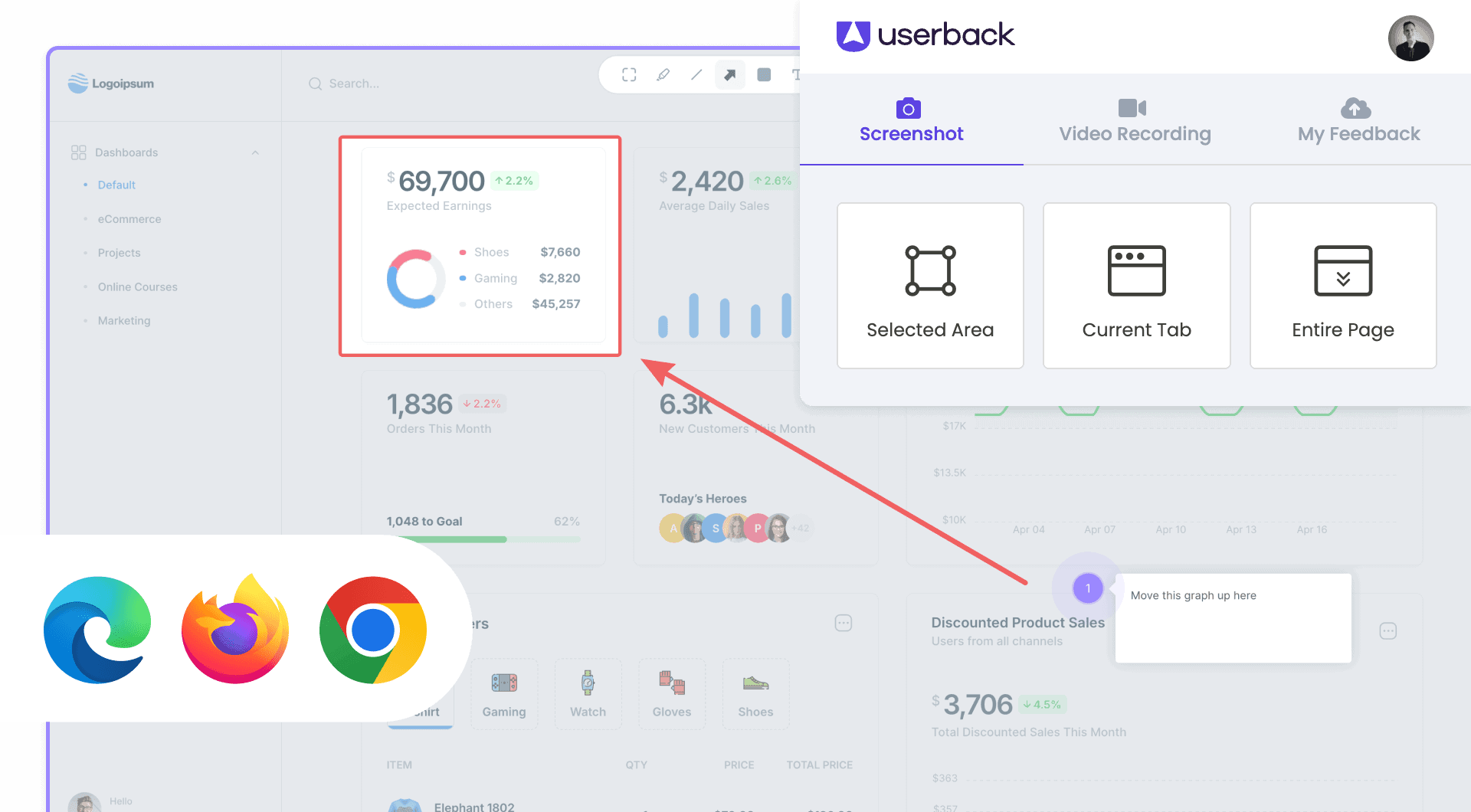Choose Current Tab capture mode
The height and width of the screenshot is (812, 1471).
click(x=1136, y=285)
